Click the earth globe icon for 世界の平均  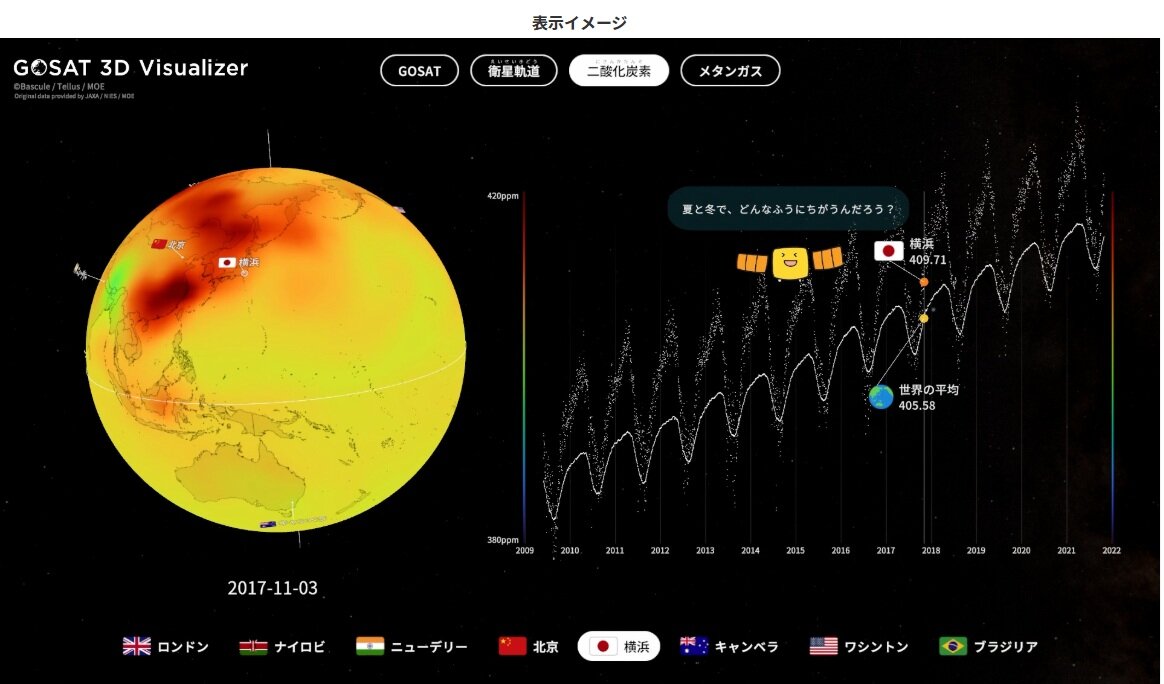pos(881,397)
